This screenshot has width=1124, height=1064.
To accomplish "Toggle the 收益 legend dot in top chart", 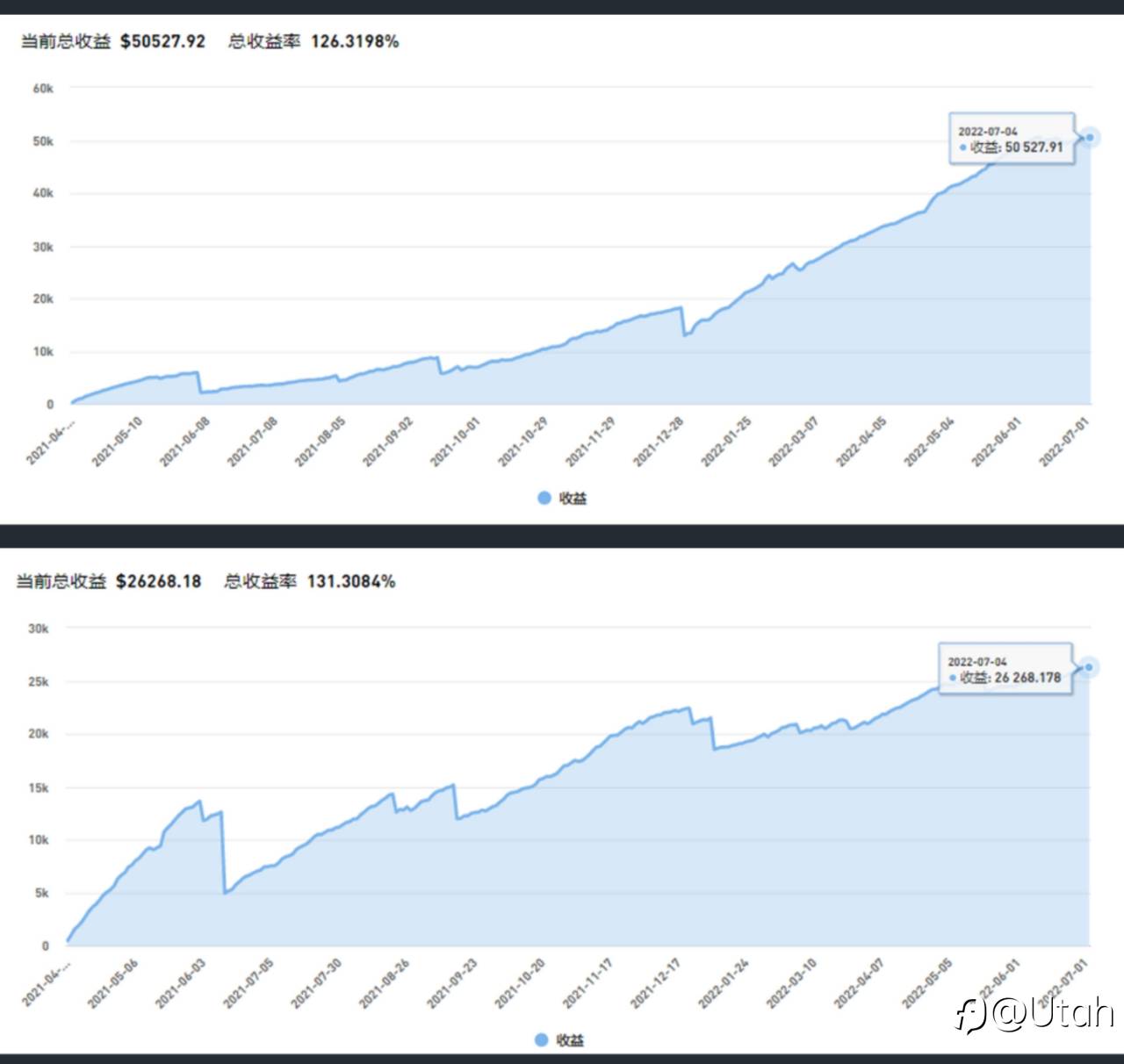I will (x=544, y=498).
